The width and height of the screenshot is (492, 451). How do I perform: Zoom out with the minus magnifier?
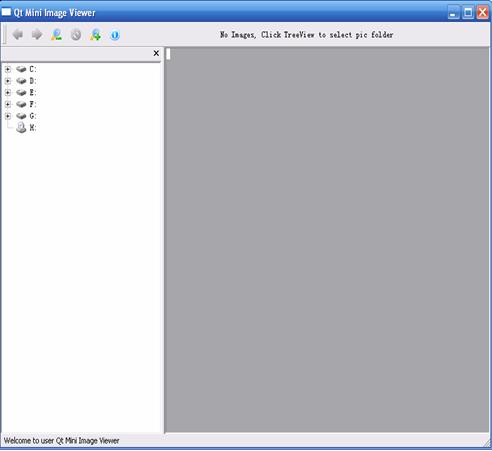pyautogui.click(x=56, y=35)
